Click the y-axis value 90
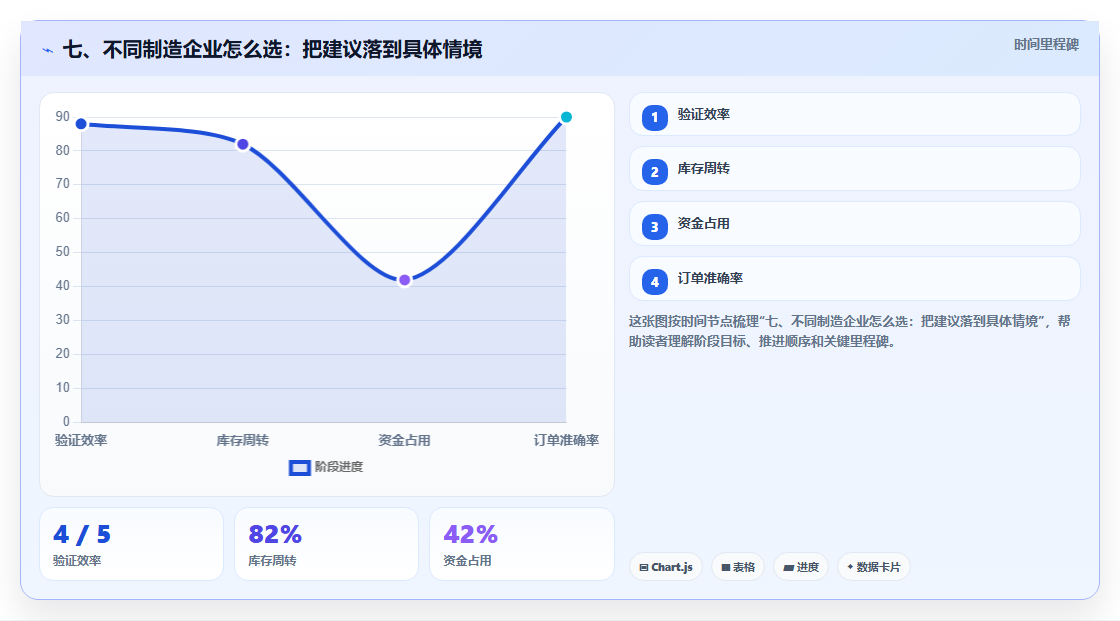 [x=63, y=116]
